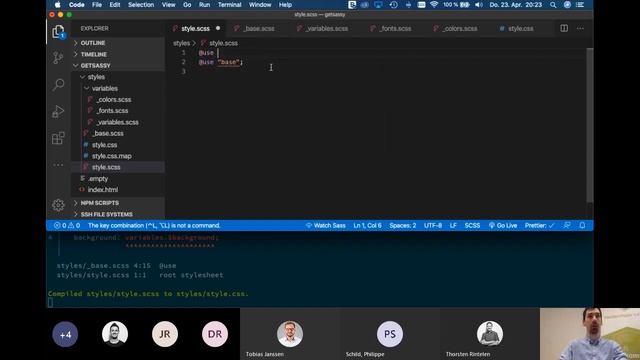This screenshot has height=360, width=640.
Task: Change end of line sequence LF
Action: (x=453, y=225)
